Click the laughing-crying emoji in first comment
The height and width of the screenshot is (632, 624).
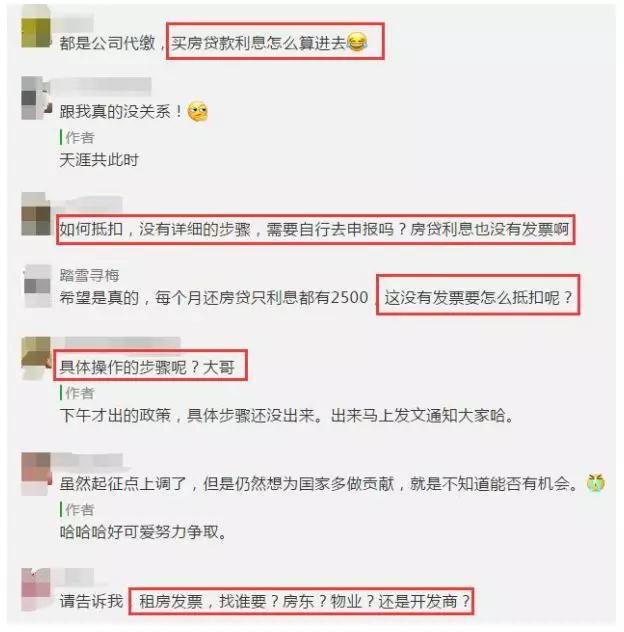click(x=357, y=42)
